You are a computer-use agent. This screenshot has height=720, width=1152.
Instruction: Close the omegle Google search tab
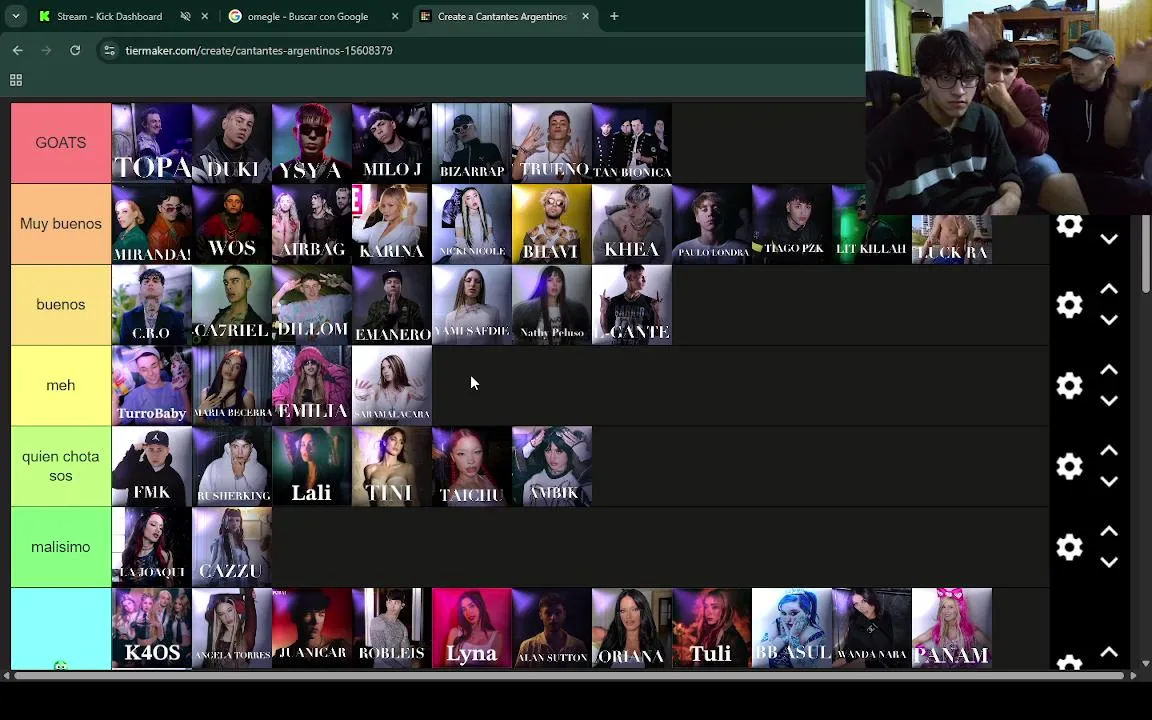[x=395, y=16]
